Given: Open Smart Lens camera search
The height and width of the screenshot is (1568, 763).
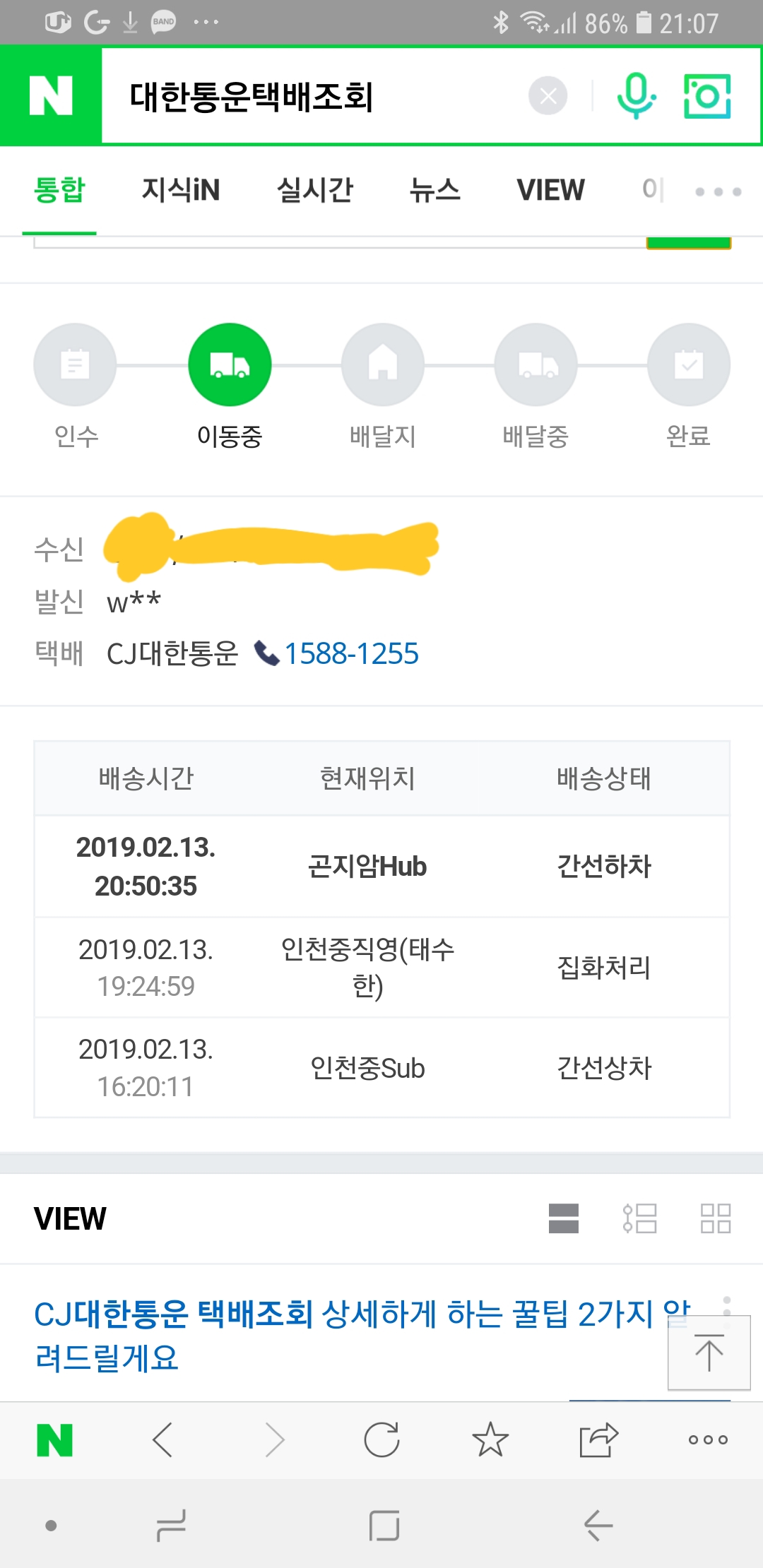Looking at the screenshot, I should point(707,96).
